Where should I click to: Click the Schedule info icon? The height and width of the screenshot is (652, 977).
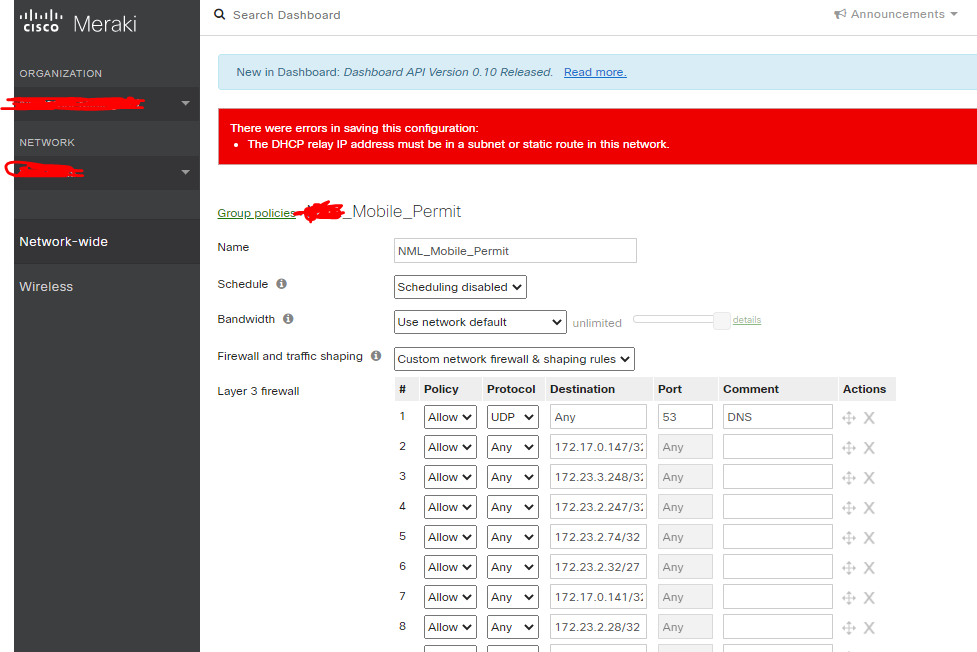281,283
